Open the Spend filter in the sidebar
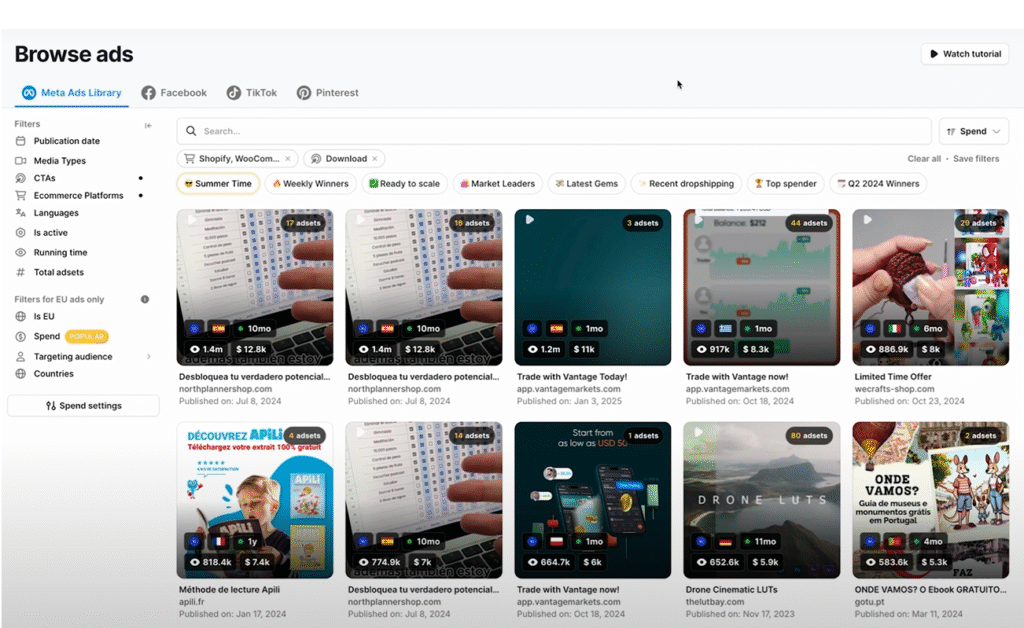Image resolution: width=1024 pixels, height=628 pixels. pos(46,336)
